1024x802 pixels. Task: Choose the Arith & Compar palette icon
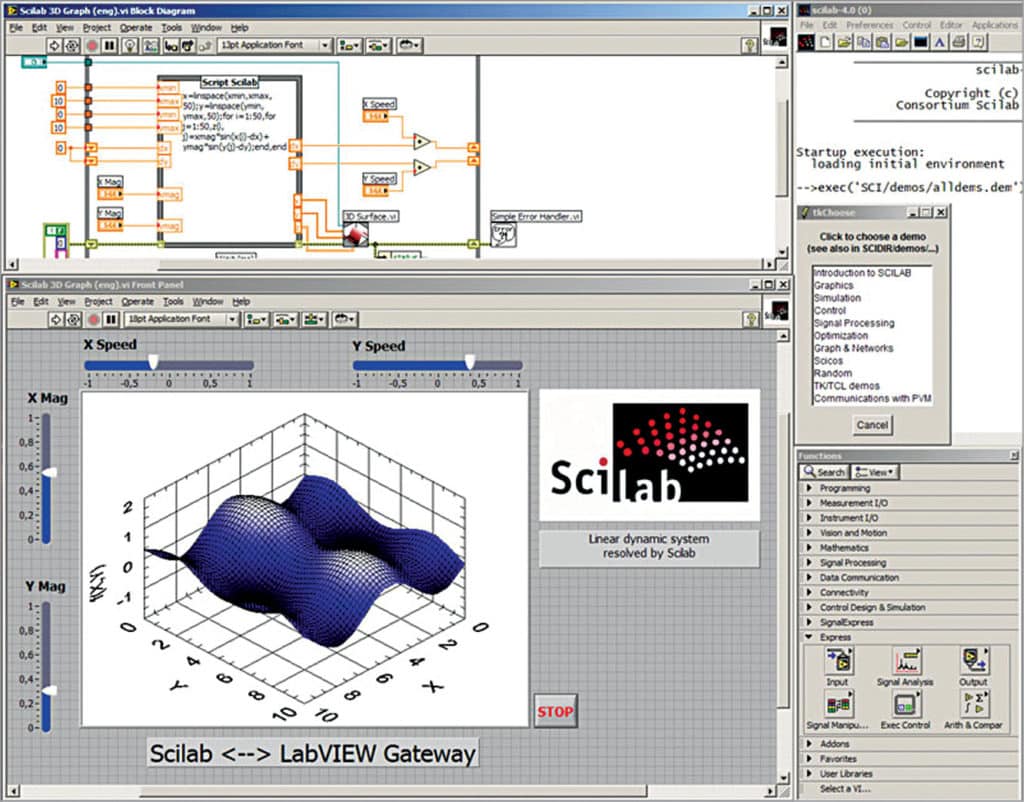pyautogui.click(x=975, y=705)
